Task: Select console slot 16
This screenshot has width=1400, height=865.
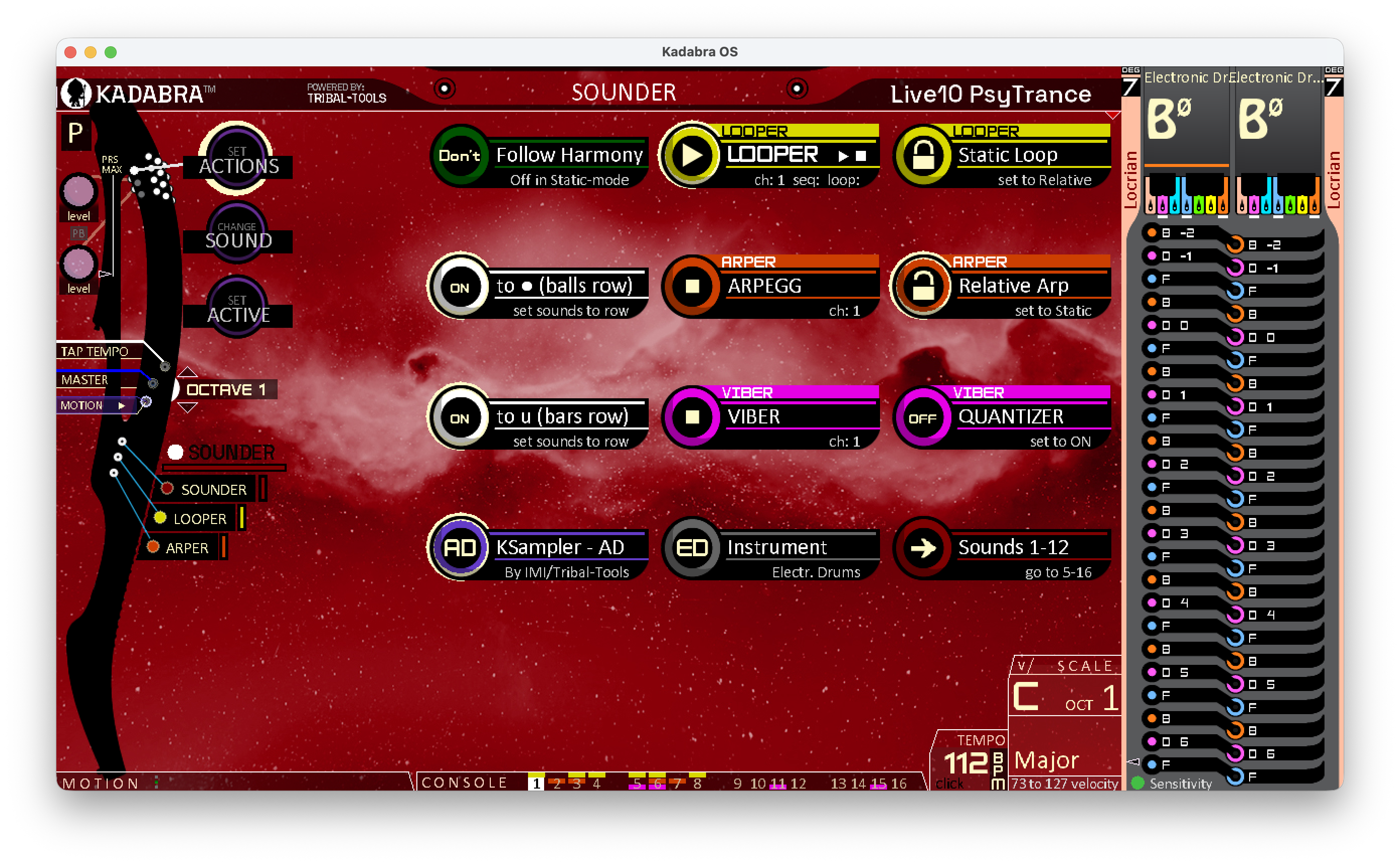Action: 899,783
